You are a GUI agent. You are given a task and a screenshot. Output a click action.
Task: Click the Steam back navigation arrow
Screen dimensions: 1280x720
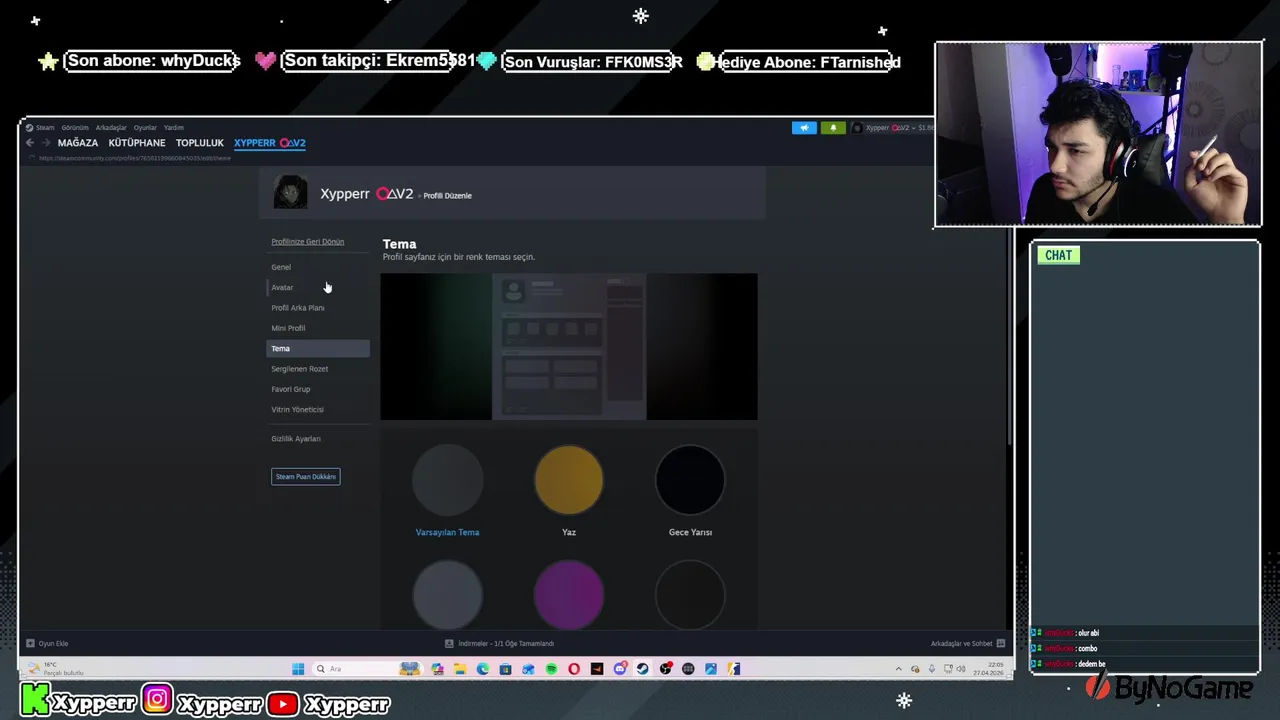click(x=30, y=143)
